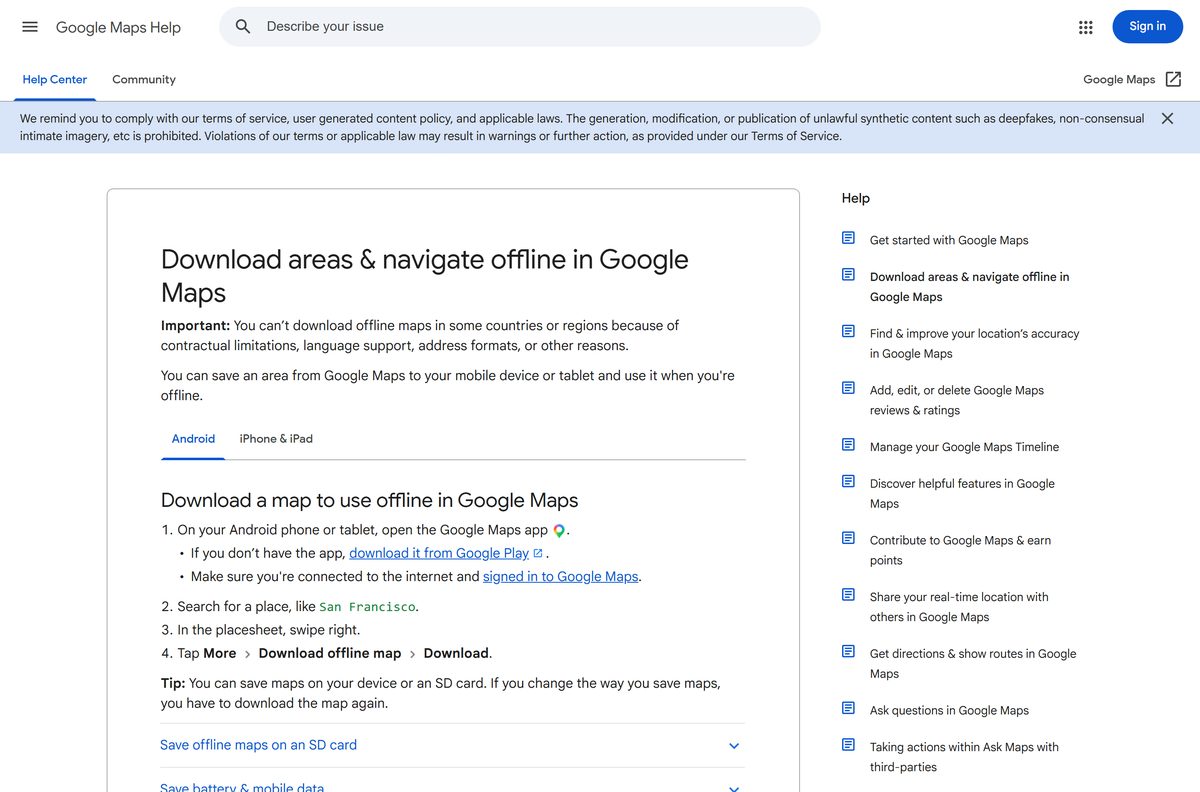Click article icon beside Find & improve location's accuracy
The width and height of the screenshot is (1200, 792).
pos(848,332)
